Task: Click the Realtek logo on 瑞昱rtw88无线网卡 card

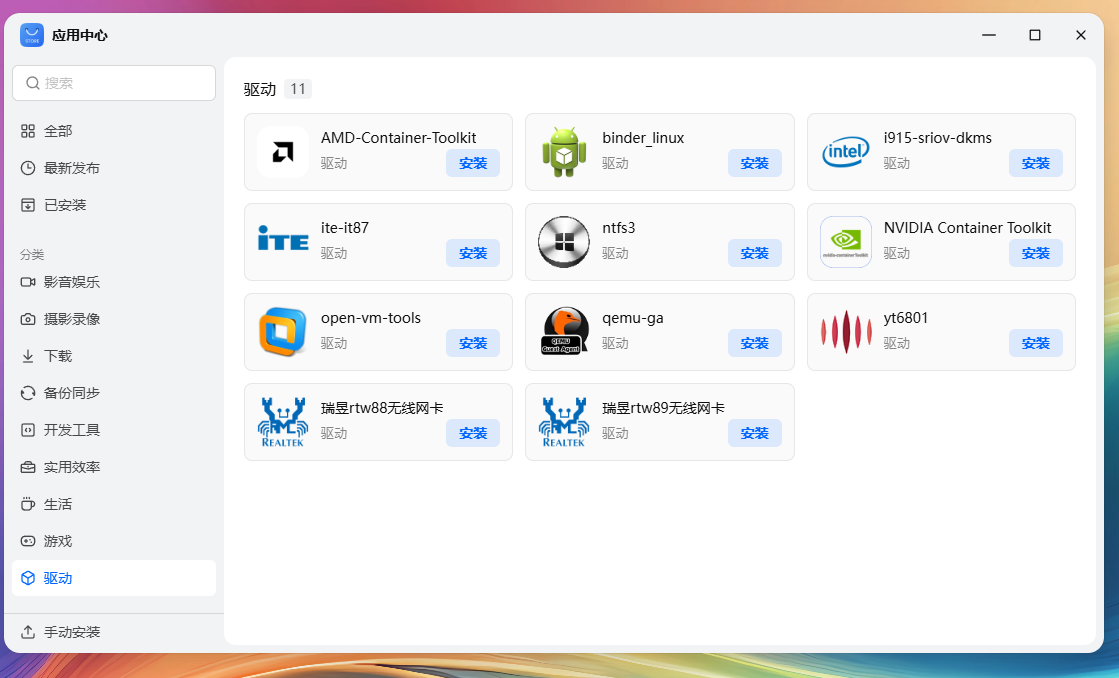Action: (283, 422)
